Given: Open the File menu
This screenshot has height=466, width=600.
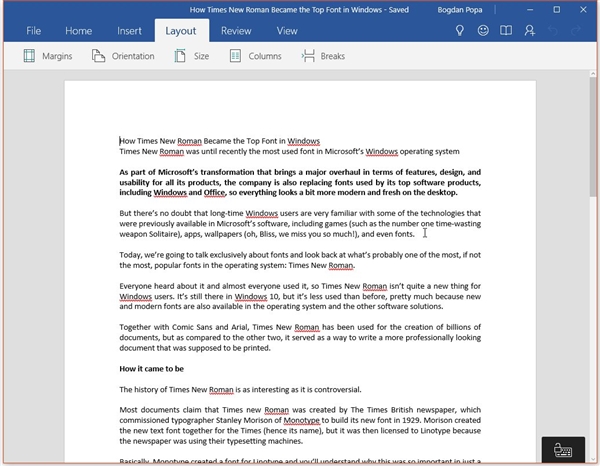Looking at the screenshot, I should 33,31.
